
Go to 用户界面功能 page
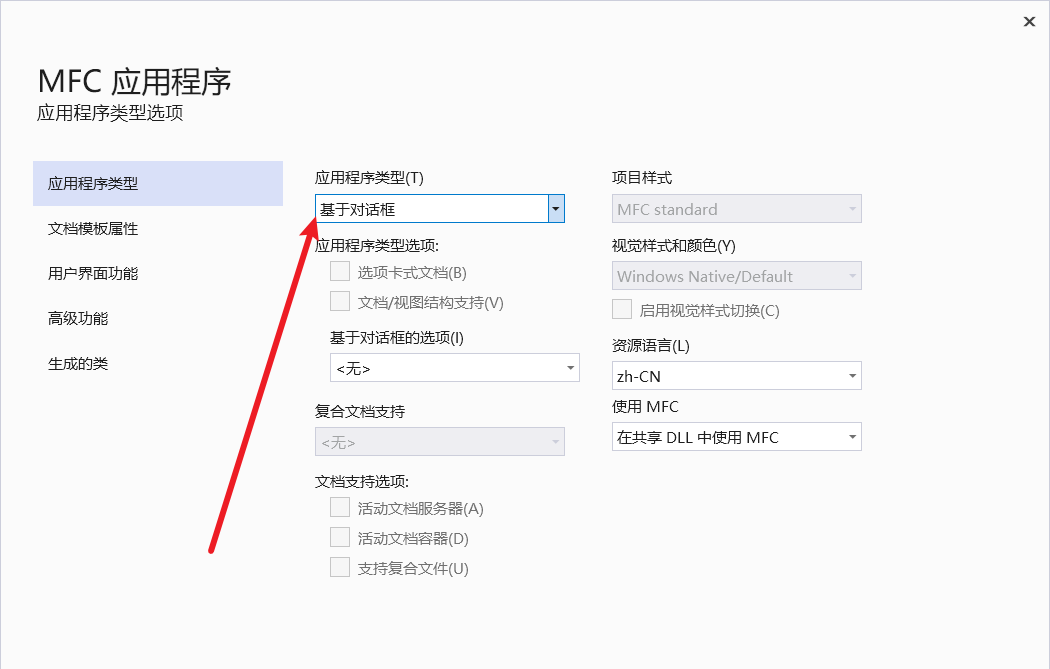pos(93,274)
